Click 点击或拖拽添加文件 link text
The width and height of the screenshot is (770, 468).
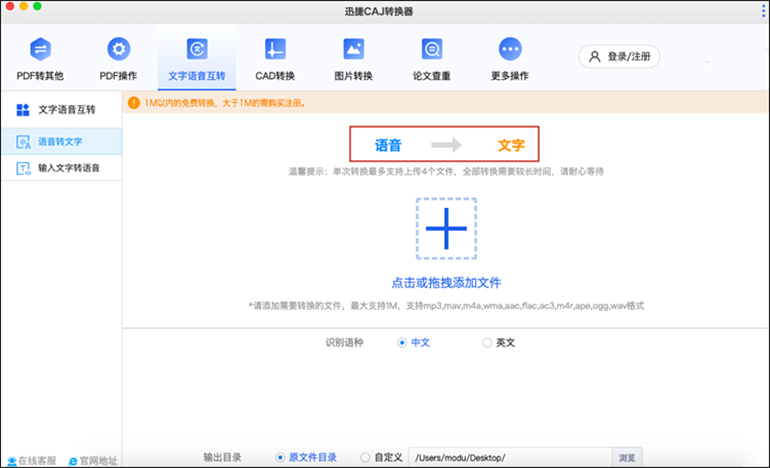[446, 283]
